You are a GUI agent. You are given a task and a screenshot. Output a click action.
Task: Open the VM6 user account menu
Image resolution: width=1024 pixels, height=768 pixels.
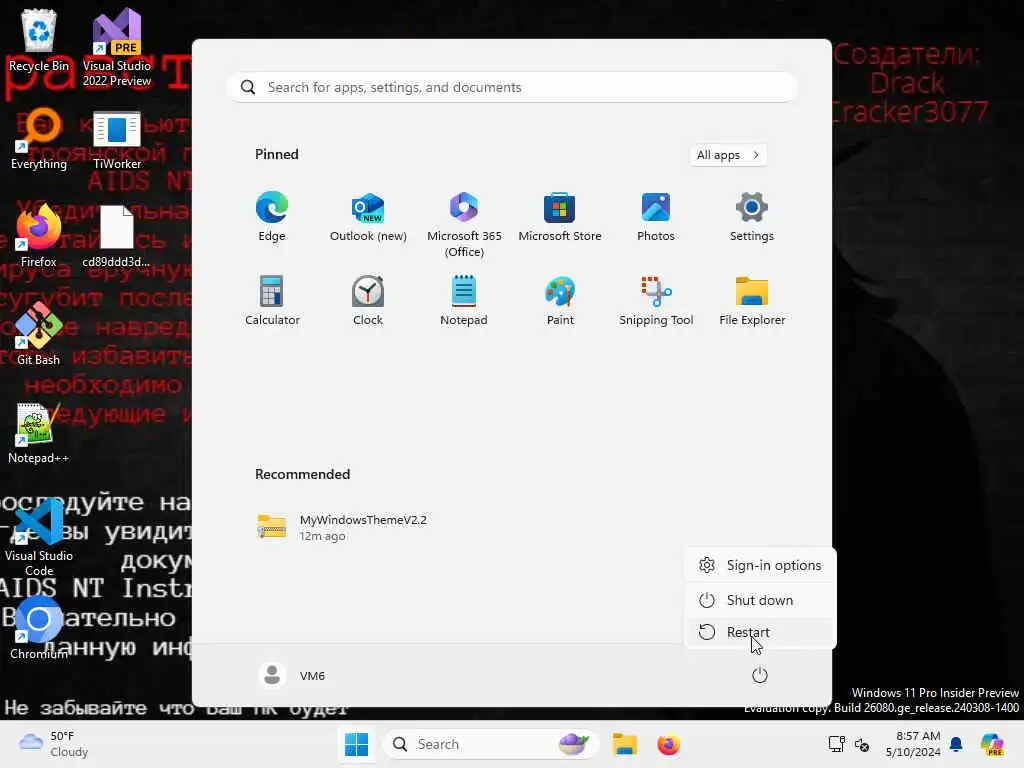291,675
